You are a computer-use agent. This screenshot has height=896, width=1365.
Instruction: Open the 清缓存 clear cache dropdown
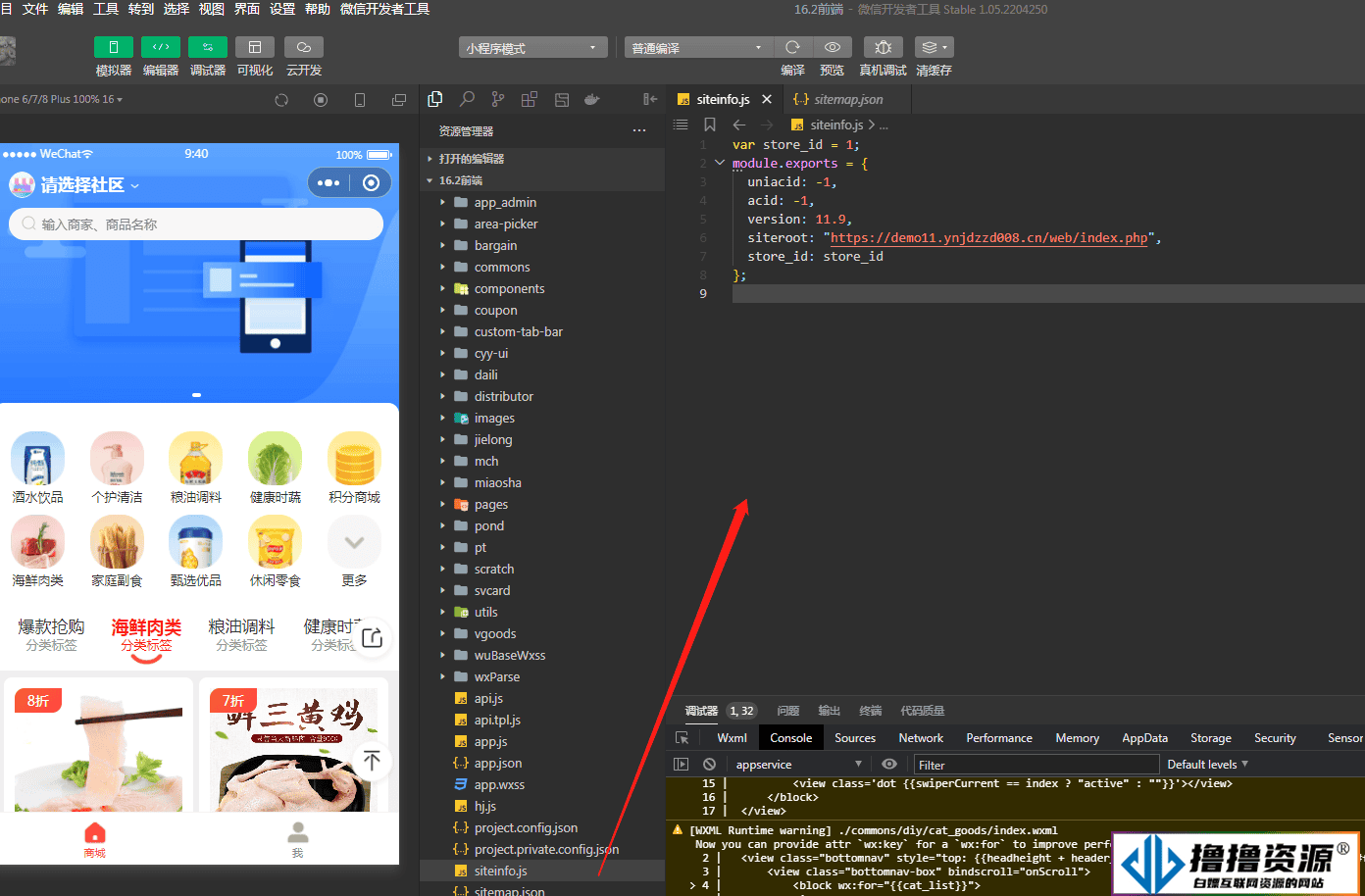[934, 47]
